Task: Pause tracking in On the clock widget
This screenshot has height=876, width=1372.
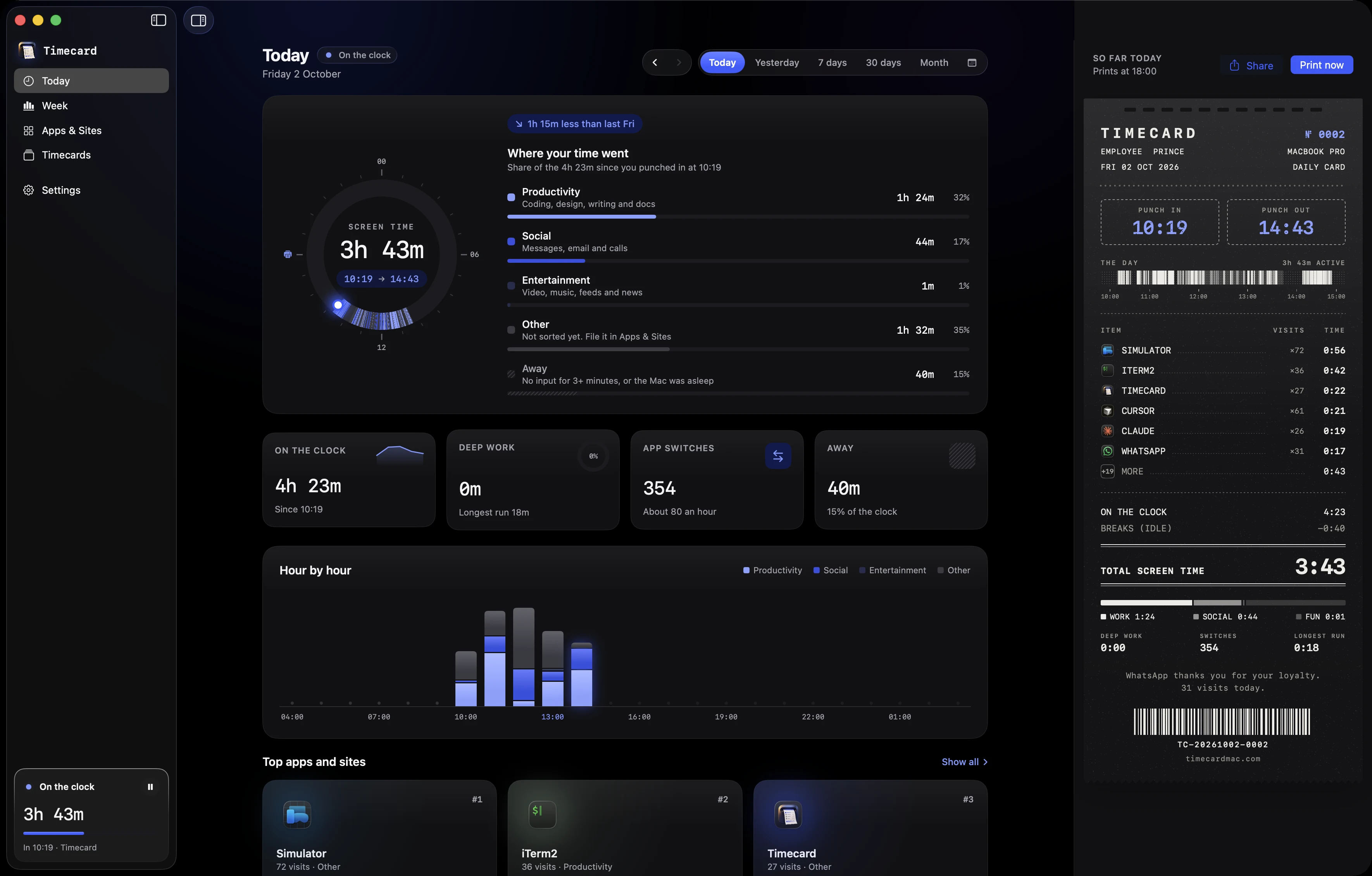Action: tap(150, 786)
